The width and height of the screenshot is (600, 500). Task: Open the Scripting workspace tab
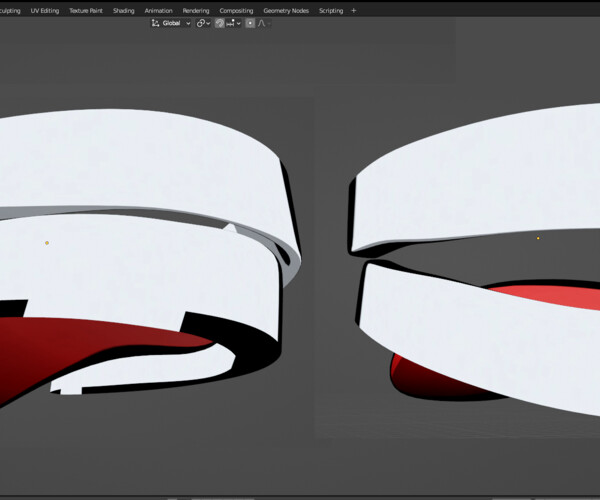point(331,10)
